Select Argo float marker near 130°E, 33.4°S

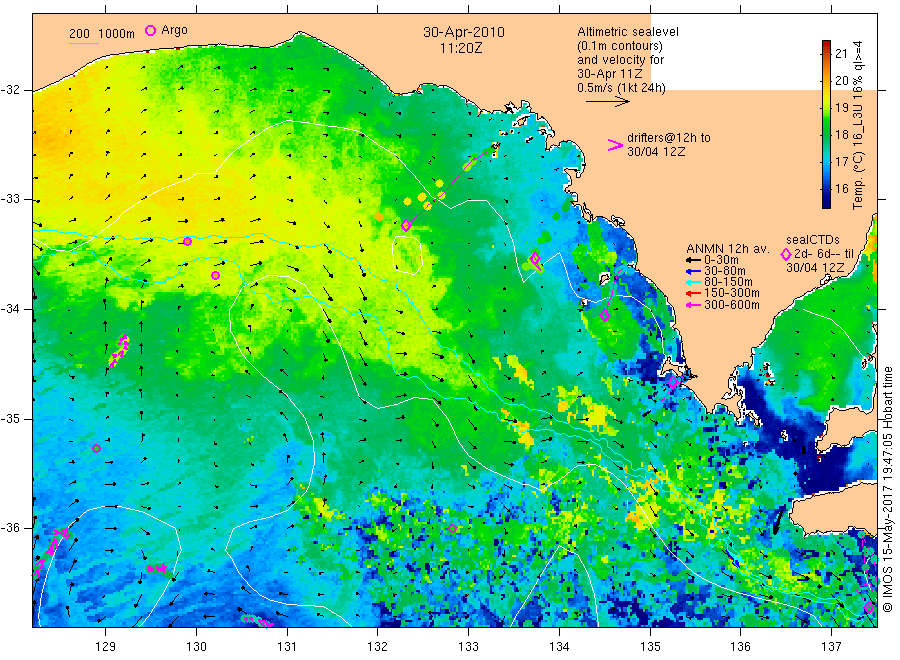[x=188, y=242]
